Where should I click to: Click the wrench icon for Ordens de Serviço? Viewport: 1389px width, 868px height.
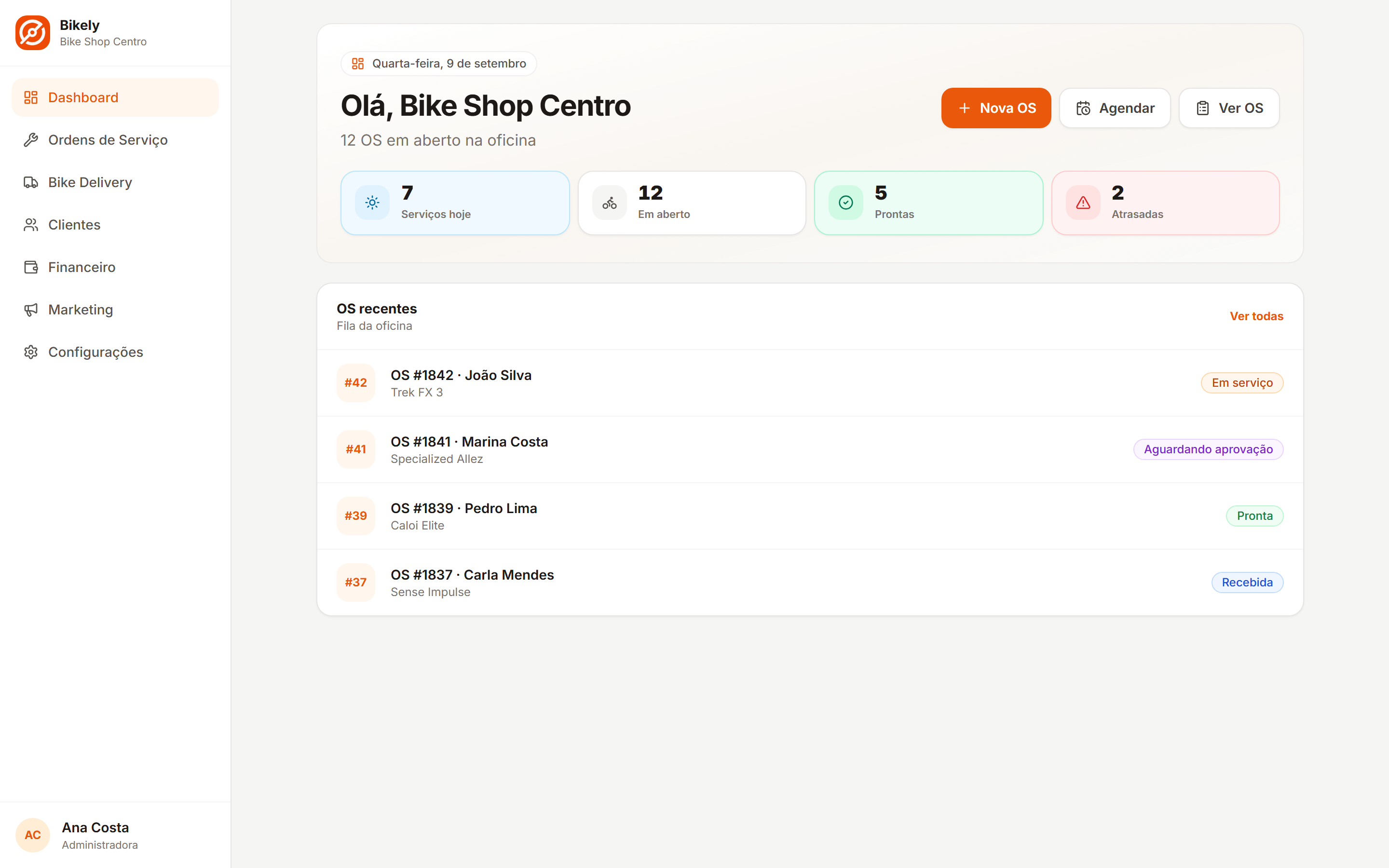31,140
